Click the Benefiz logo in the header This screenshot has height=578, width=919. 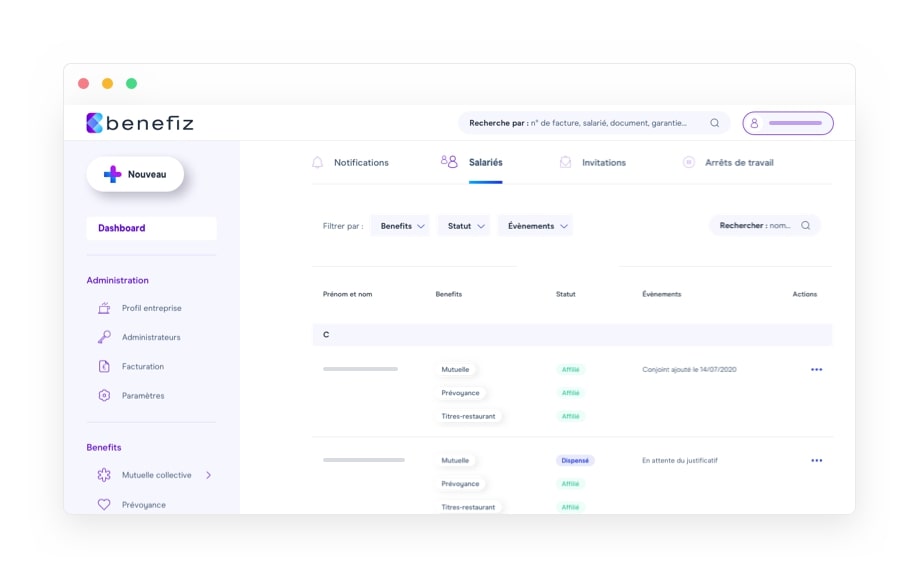(138, 122)
